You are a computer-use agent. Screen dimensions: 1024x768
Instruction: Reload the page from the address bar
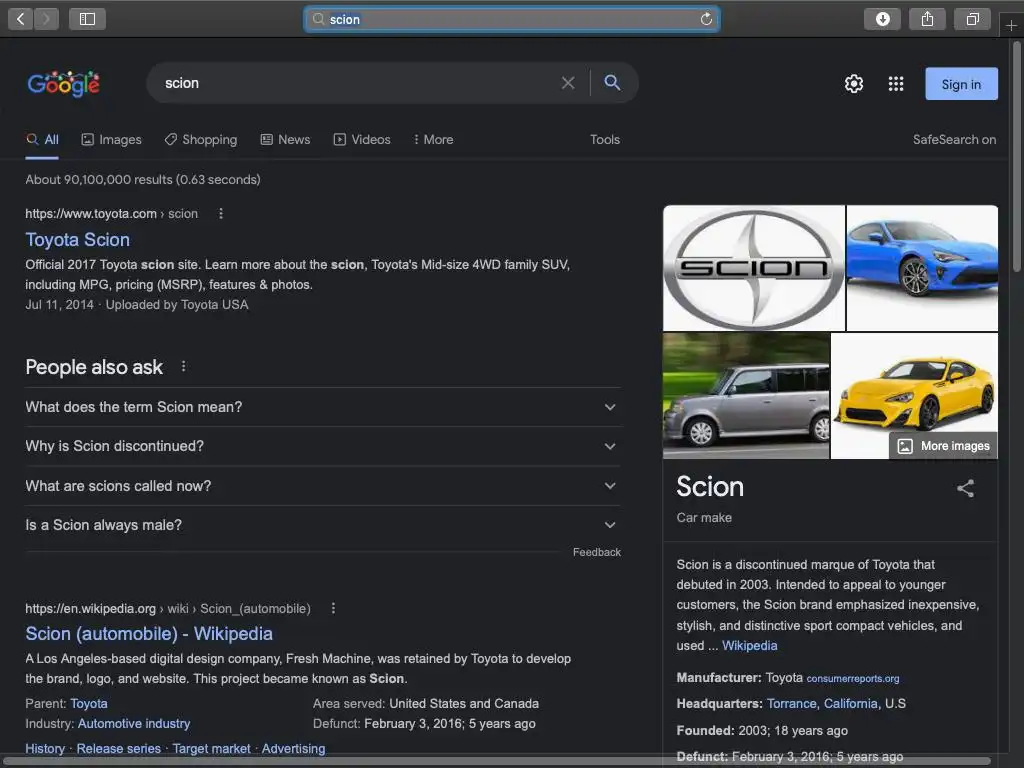point(706,19)
